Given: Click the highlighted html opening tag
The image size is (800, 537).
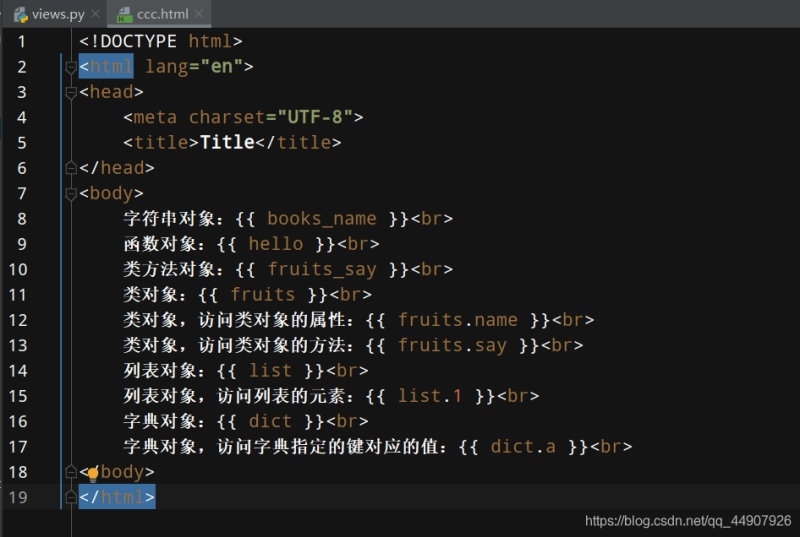Looking at the screenshot, I should (x=106, y=67).
